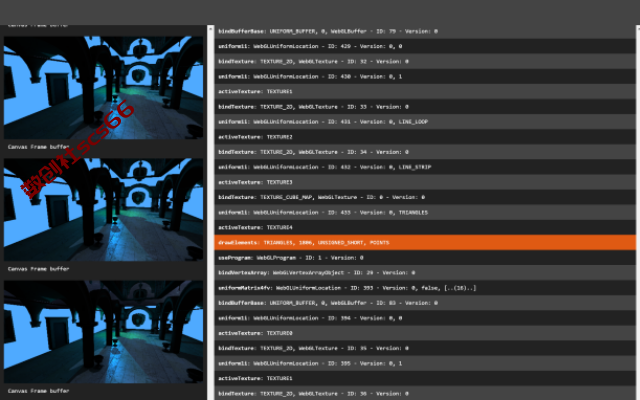Click uniform1i row ending in TRIANGLES
The image size is (640, 400).
click(425, 212)
